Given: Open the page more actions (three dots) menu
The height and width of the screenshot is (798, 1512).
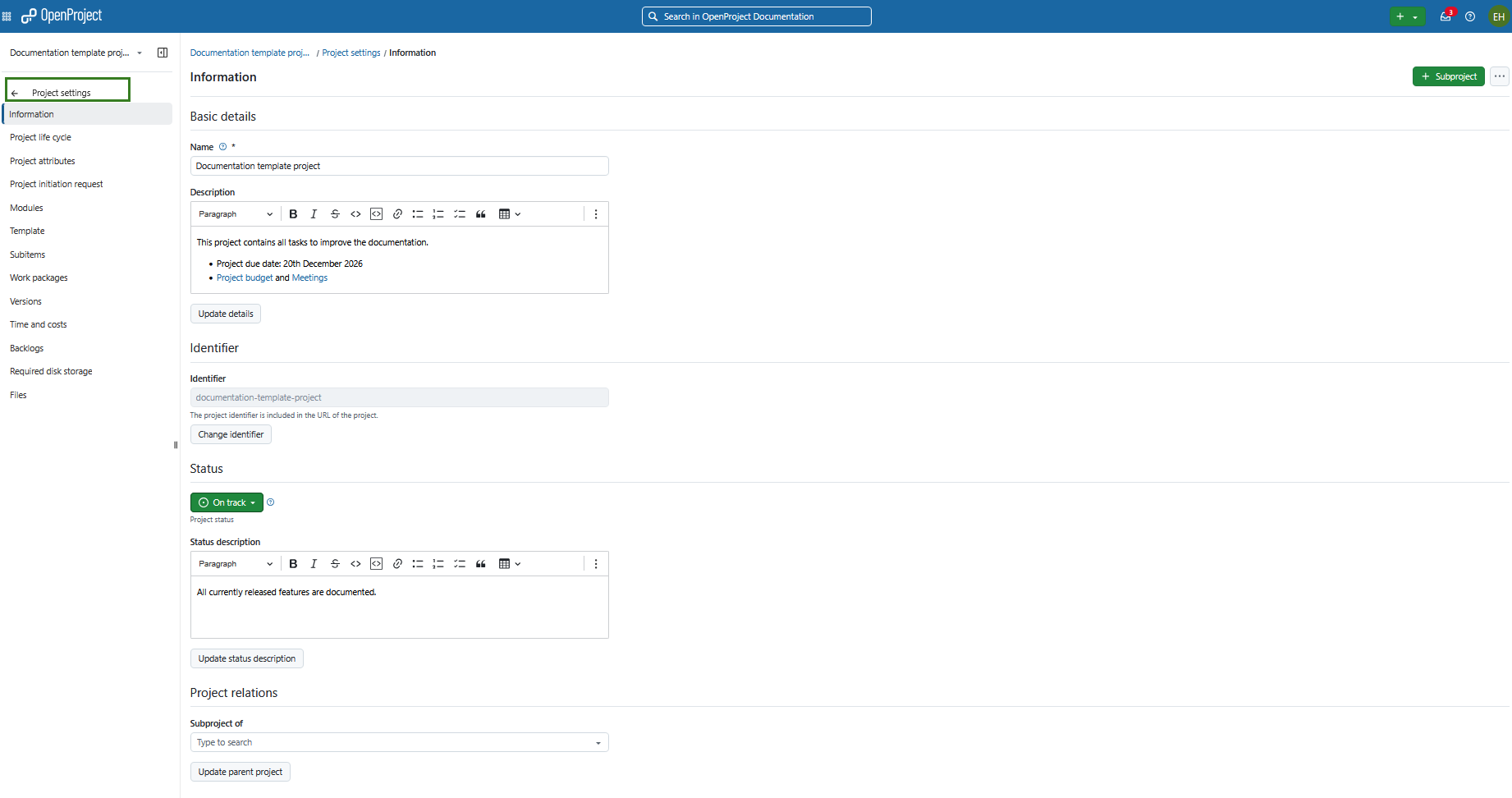Looking at the screenshot, I should click(1500, 76).
